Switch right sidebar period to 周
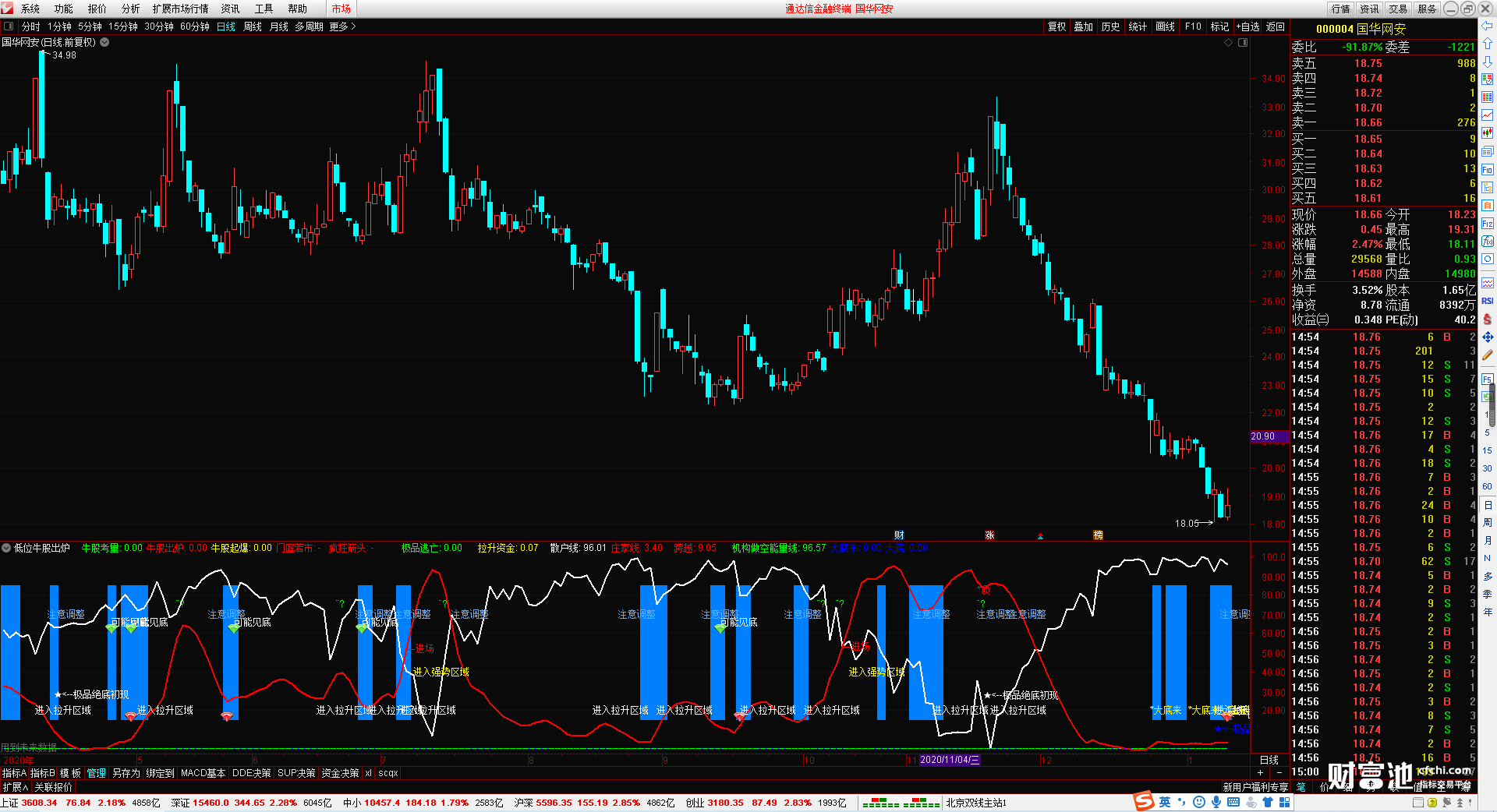The width and height of the screenshot is (1497, 812). [1488, 522]
